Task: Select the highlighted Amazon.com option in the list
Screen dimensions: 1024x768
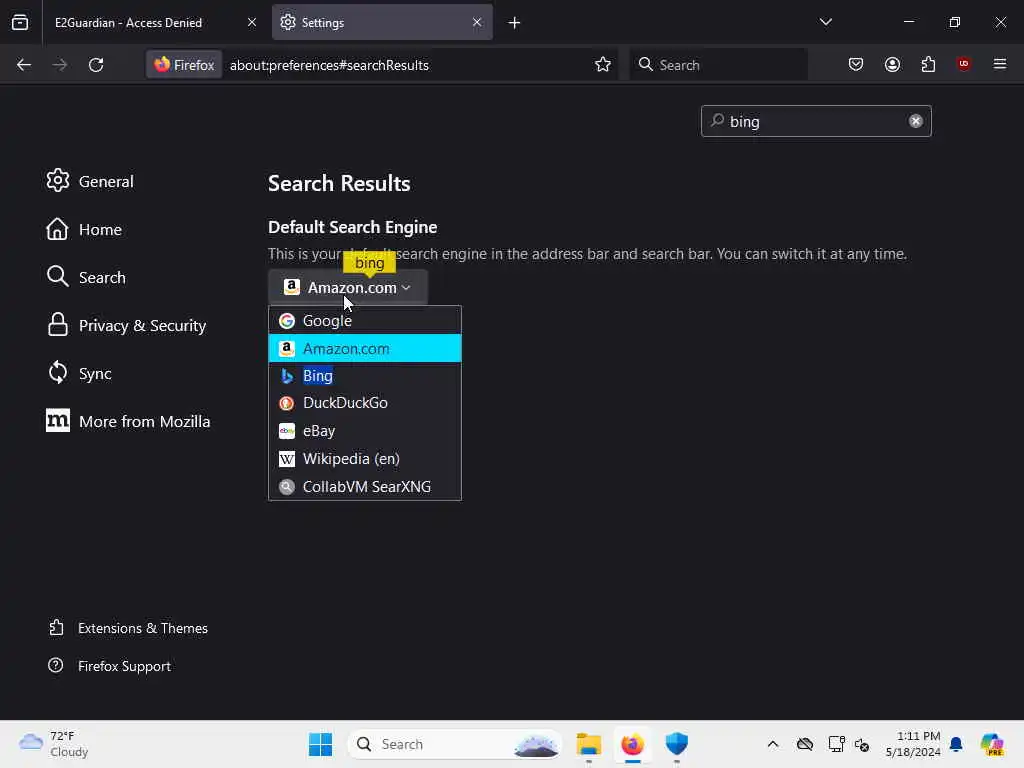Action: [365, 348]
